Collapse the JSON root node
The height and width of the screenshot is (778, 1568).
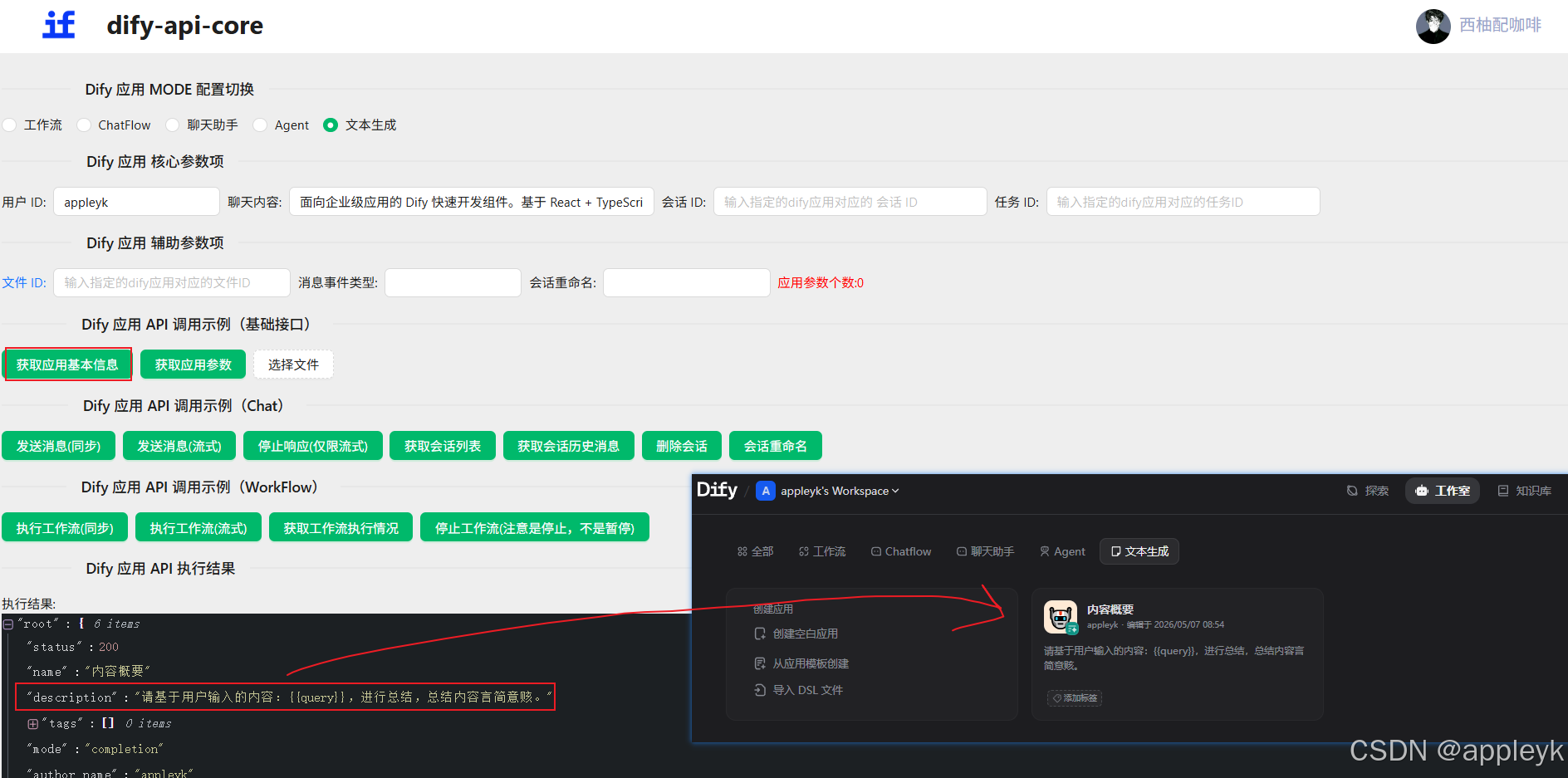pyautogui.click(x=7, y=624)
